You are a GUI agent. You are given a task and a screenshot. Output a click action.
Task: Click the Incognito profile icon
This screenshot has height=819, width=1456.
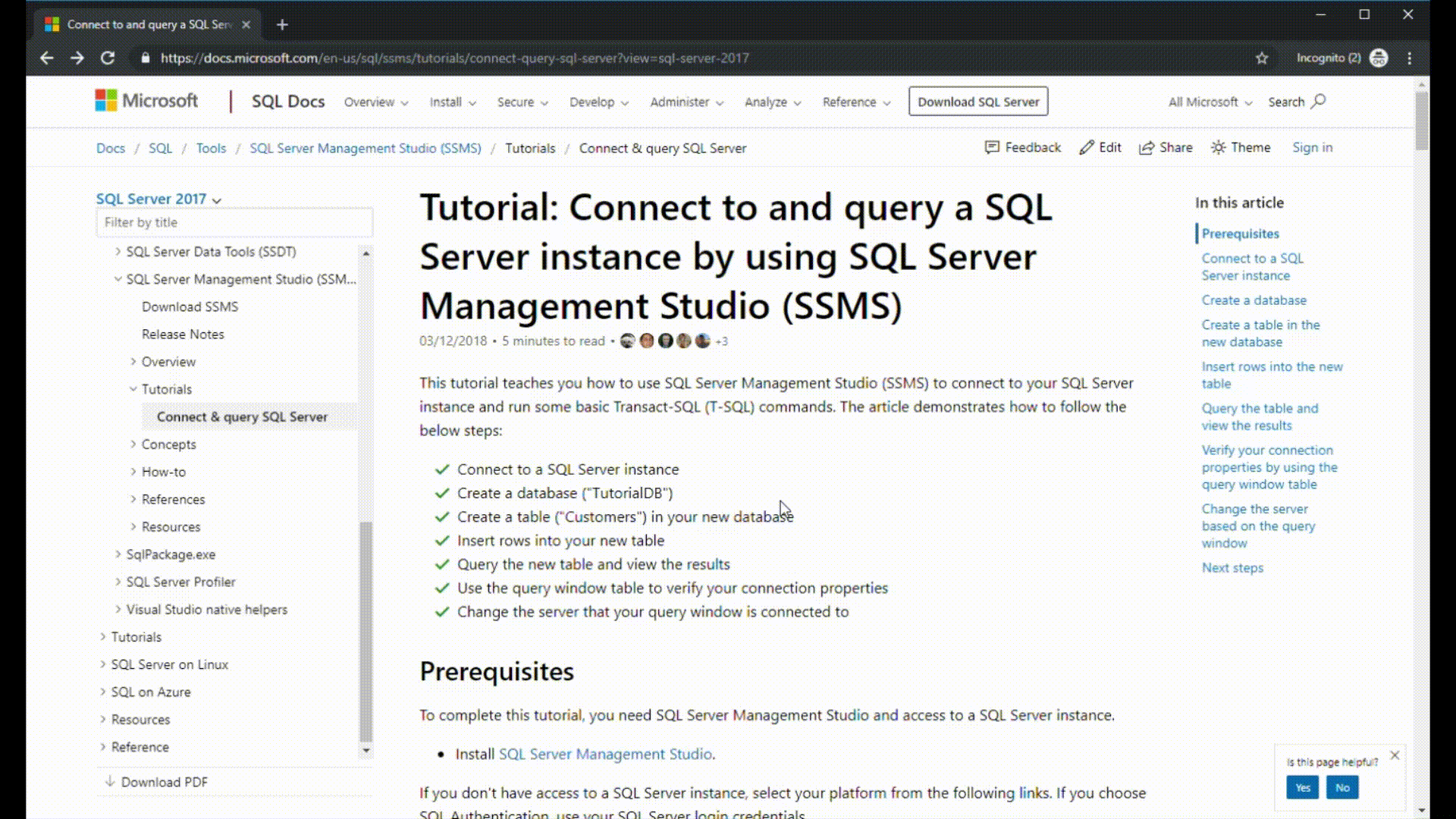point(1380,58)
